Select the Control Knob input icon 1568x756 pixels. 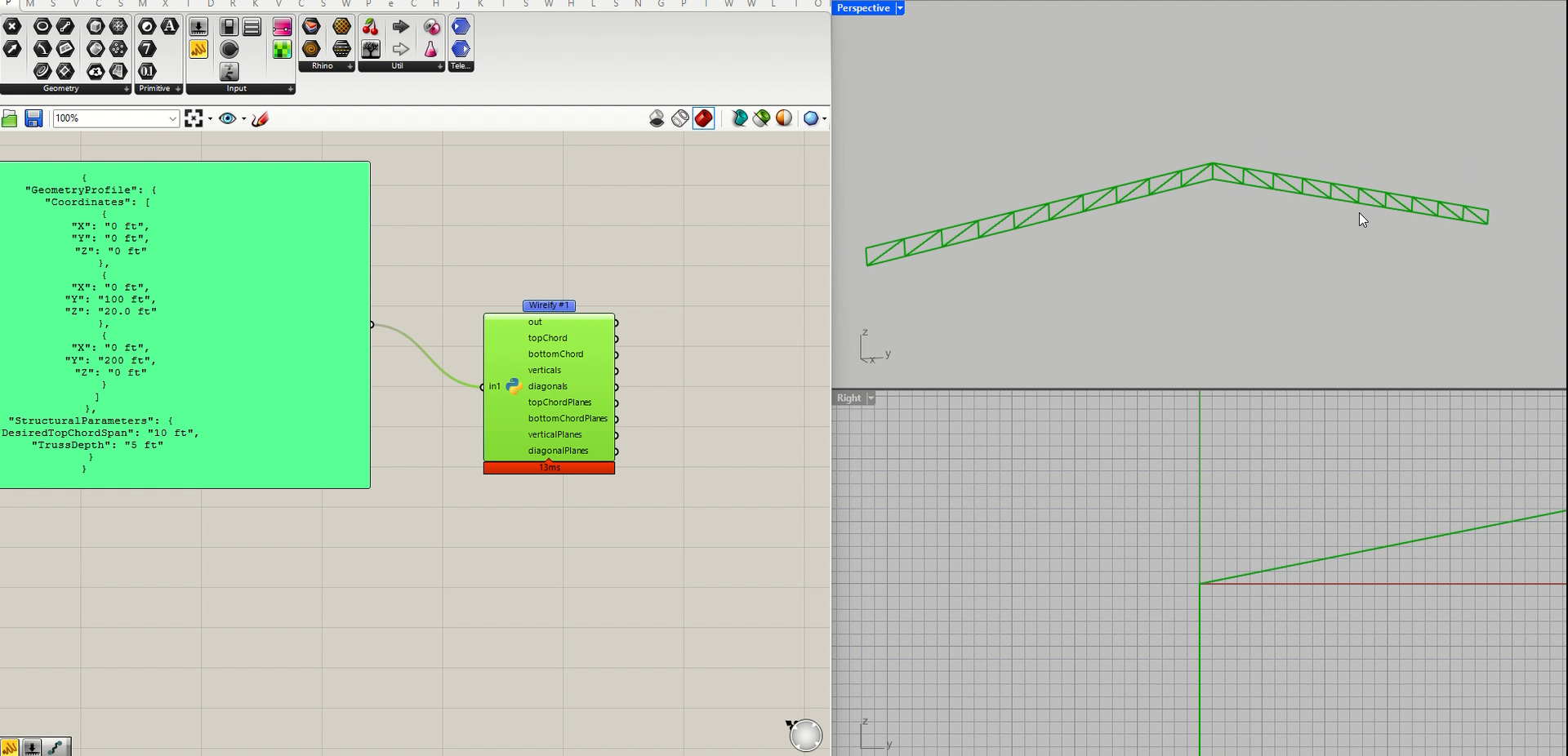point(229,49)
